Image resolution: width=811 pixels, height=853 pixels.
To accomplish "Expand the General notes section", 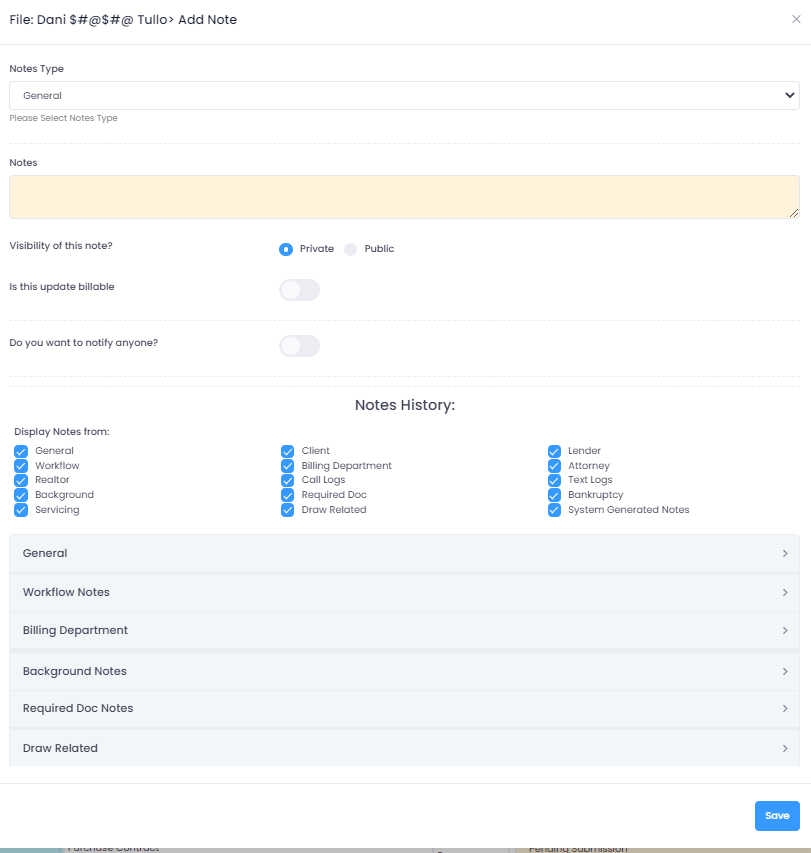I will 405,553.
